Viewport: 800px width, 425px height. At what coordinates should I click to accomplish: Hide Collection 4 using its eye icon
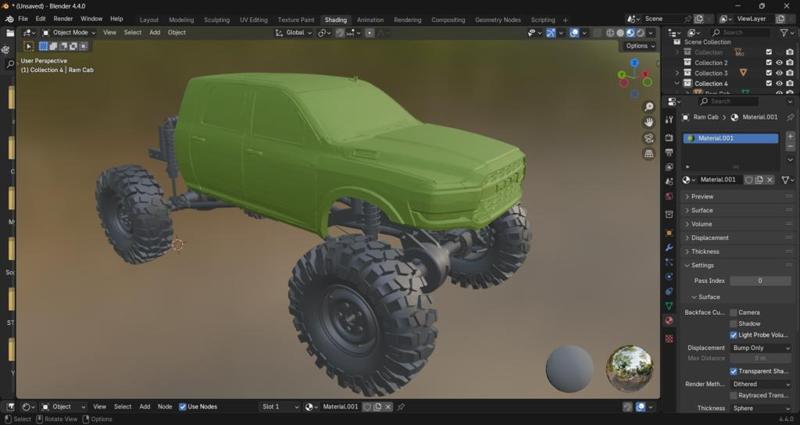coord(779,83)
